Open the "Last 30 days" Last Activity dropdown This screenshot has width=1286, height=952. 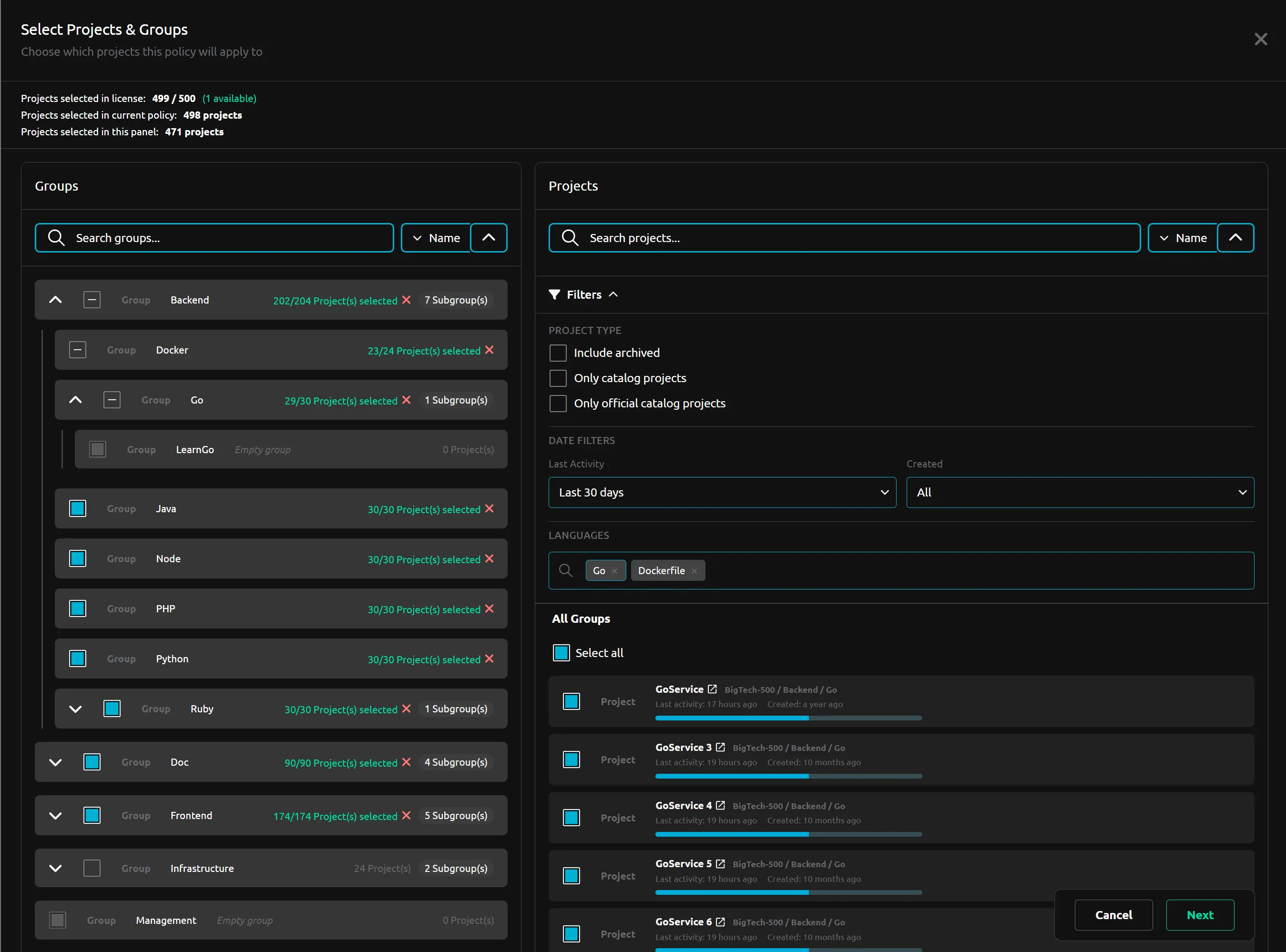[722, 493]
